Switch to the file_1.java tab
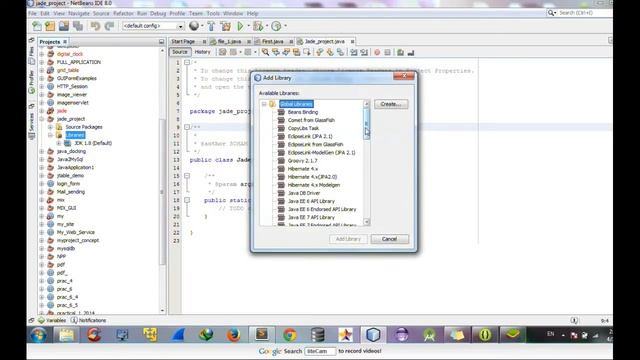The width and height of the screenshot is (640, 360). coord(229,42)
